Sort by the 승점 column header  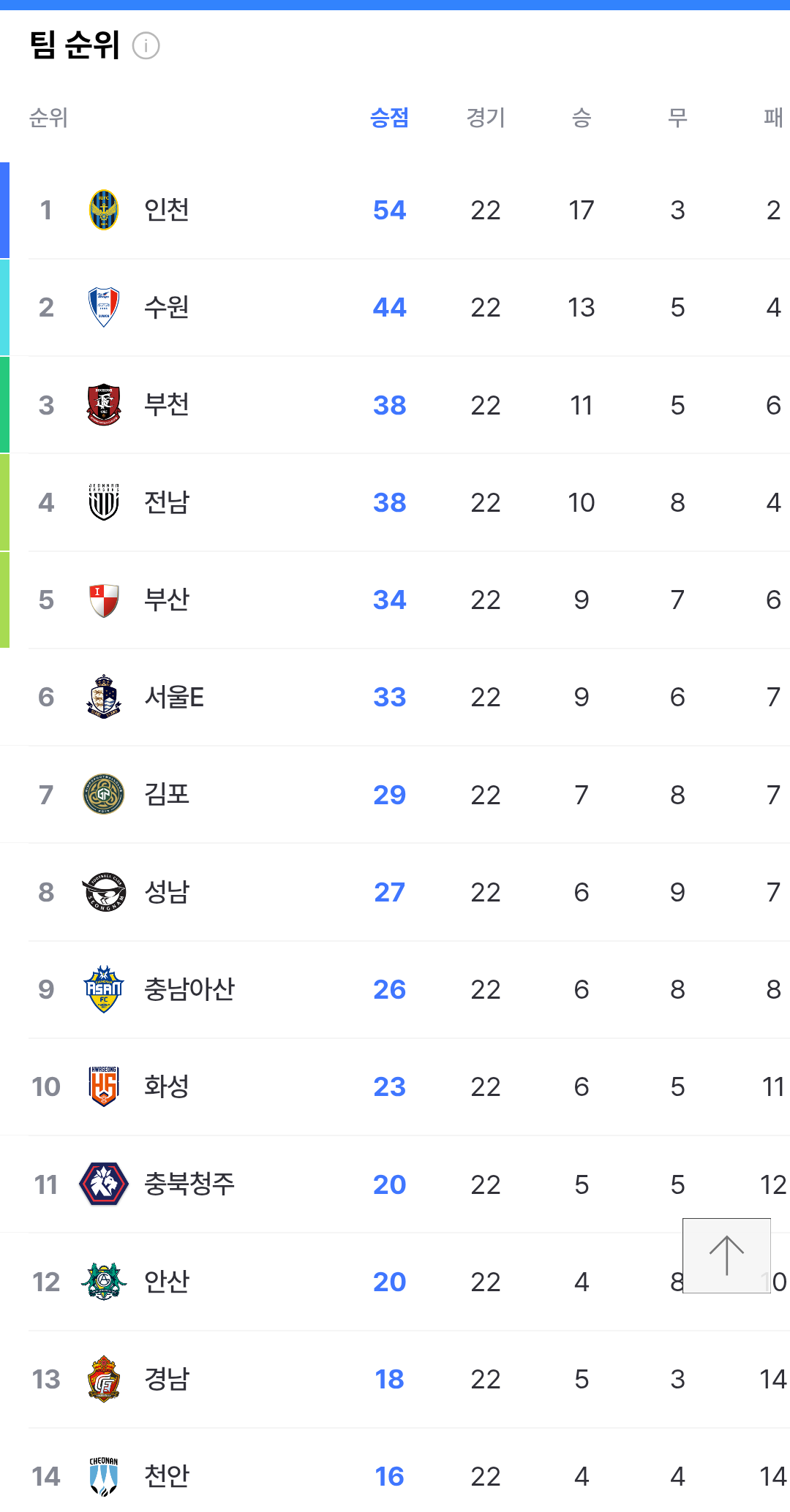pyautogui.click(x=389, y=118)
